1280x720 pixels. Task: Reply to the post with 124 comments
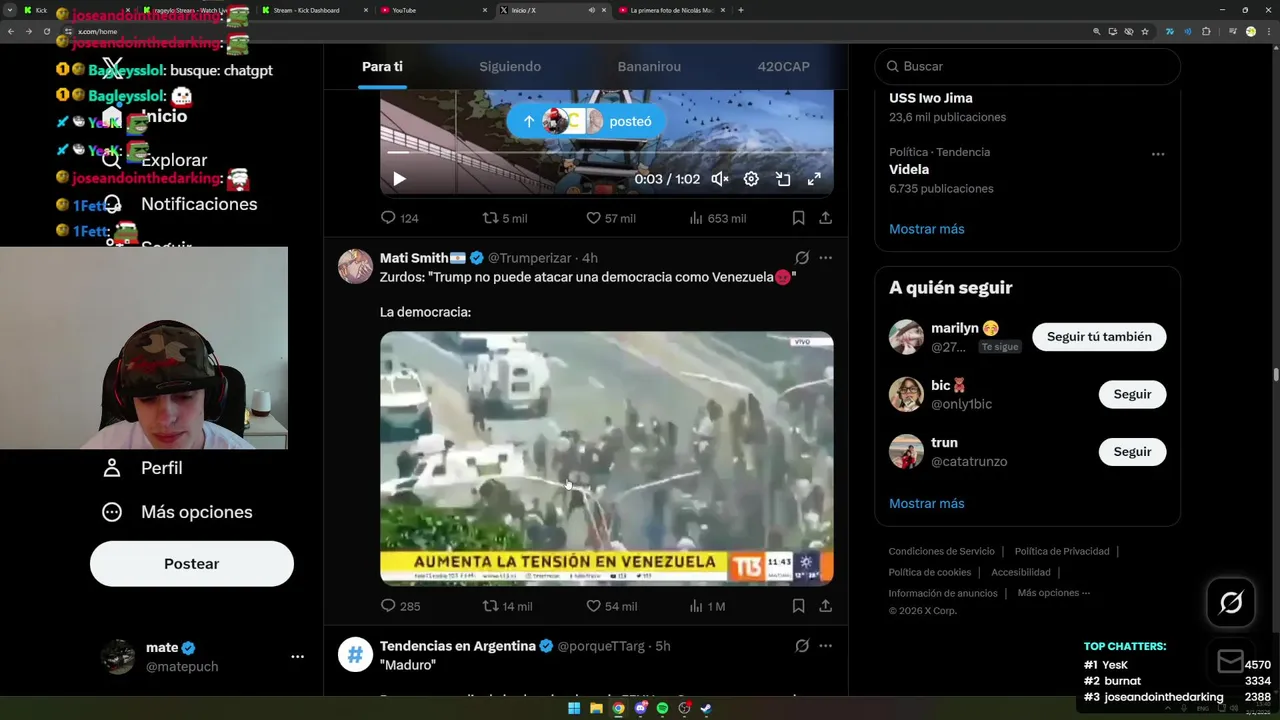[399, 218]
